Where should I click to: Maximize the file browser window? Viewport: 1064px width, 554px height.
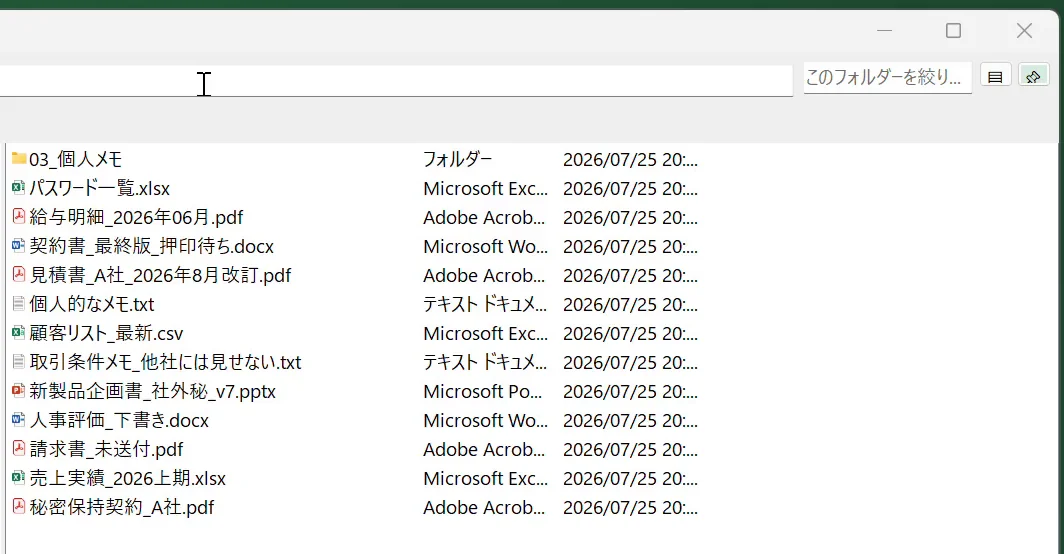(953, 31)
